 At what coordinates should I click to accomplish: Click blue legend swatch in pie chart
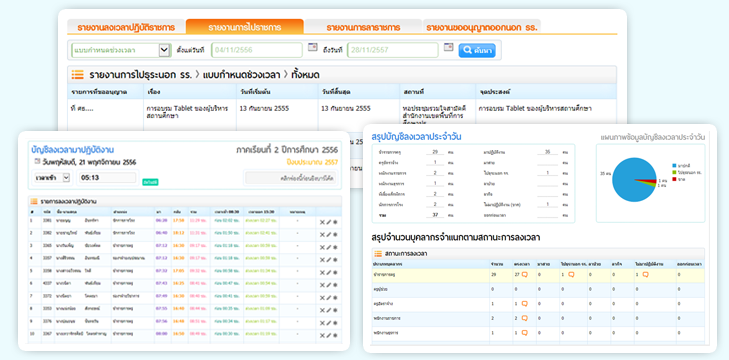[x=674, y=166]
